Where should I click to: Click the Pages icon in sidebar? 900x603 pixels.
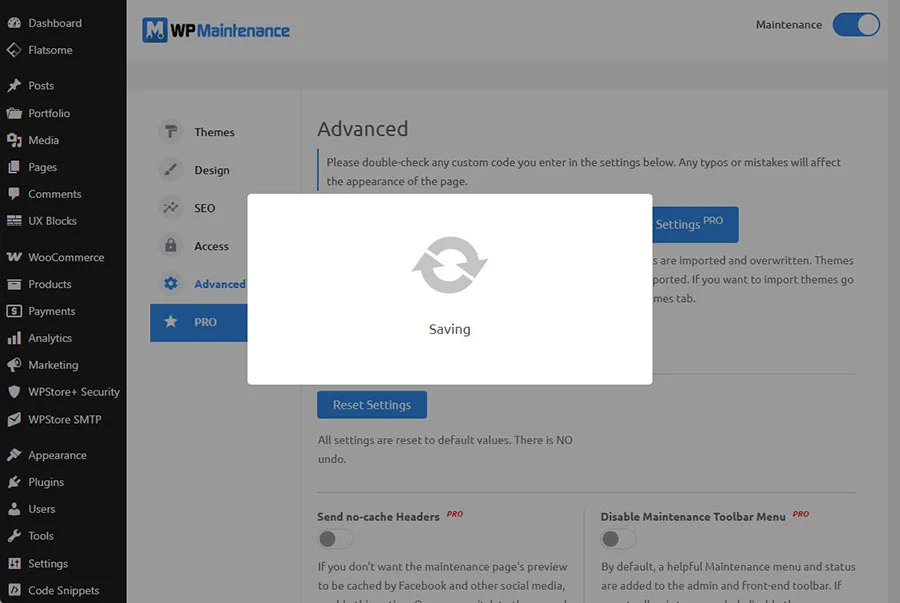(14, 167)
